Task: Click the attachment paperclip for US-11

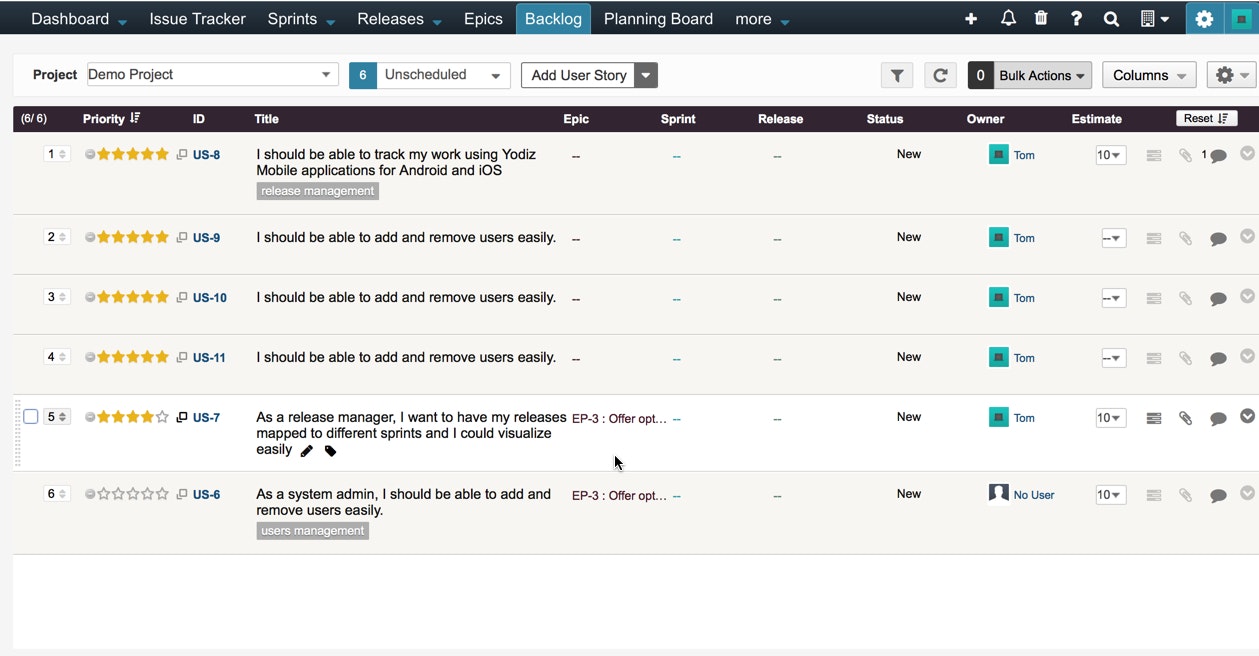Action: click(1185, 358)
